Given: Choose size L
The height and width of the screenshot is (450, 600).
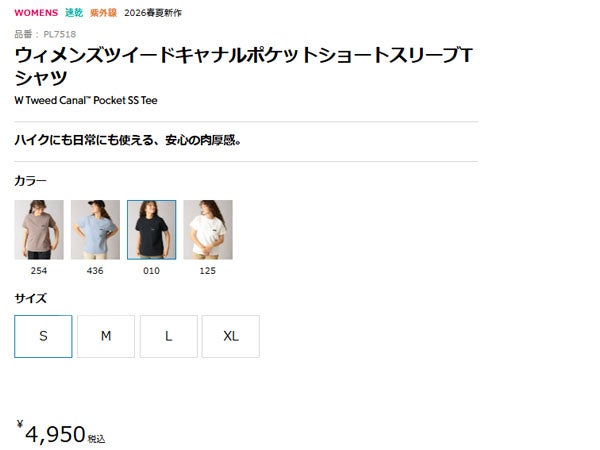Looking at the screenshot, I should 169,336.
